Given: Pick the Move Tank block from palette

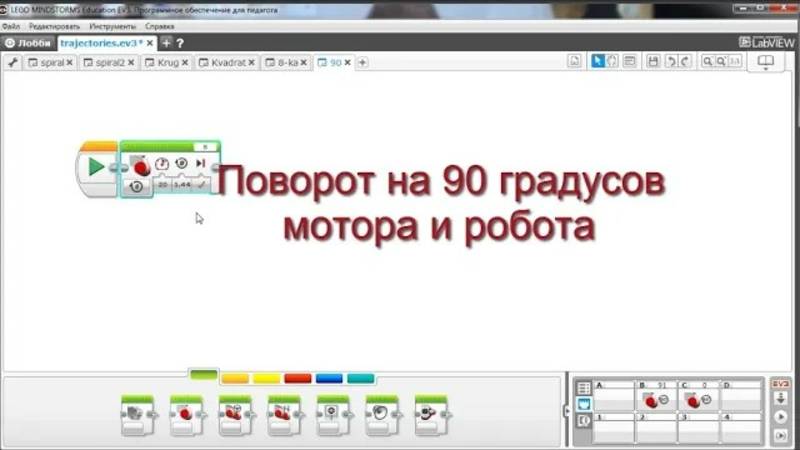Looking at the screenshot, I should pos(284,415).
